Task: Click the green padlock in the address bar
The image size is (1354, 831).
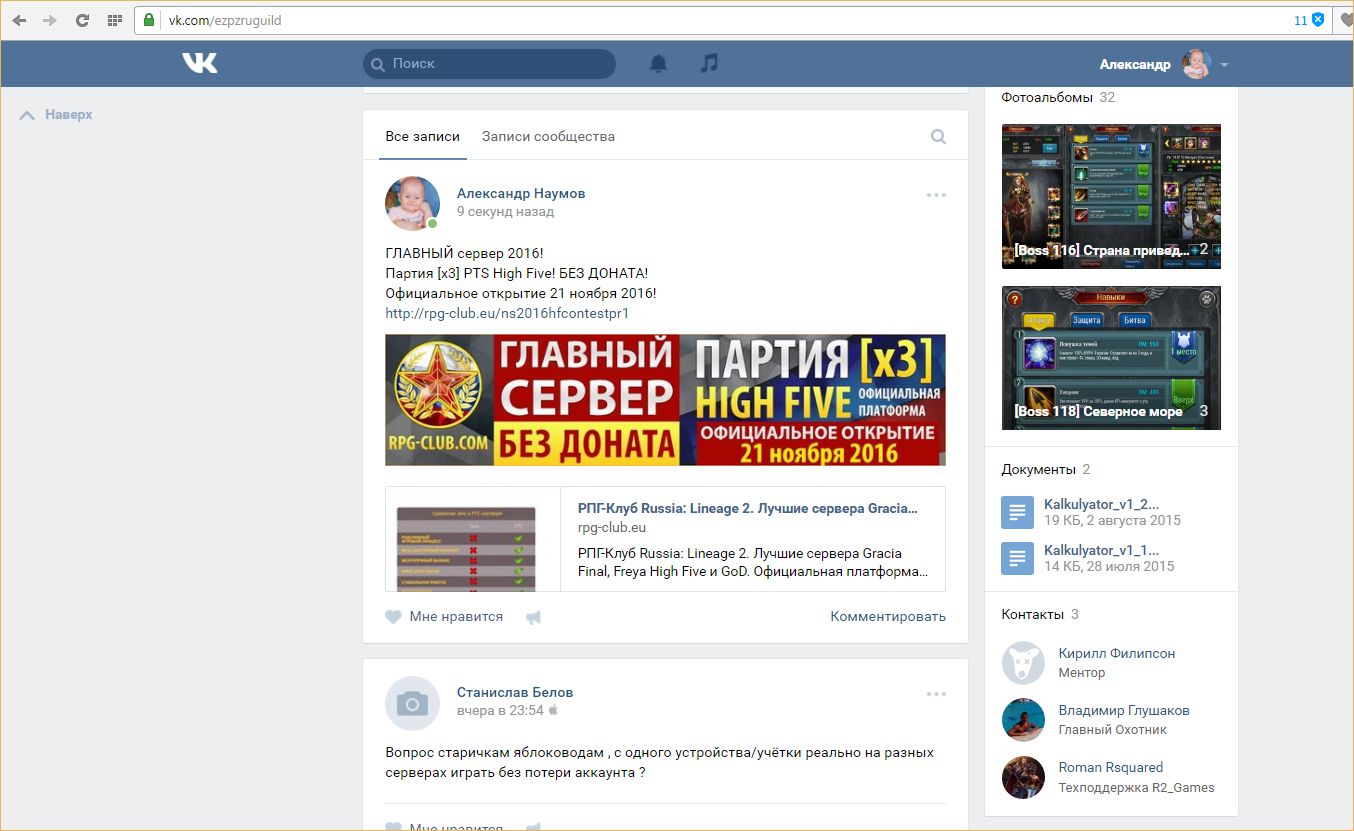Action: [150, 20]
